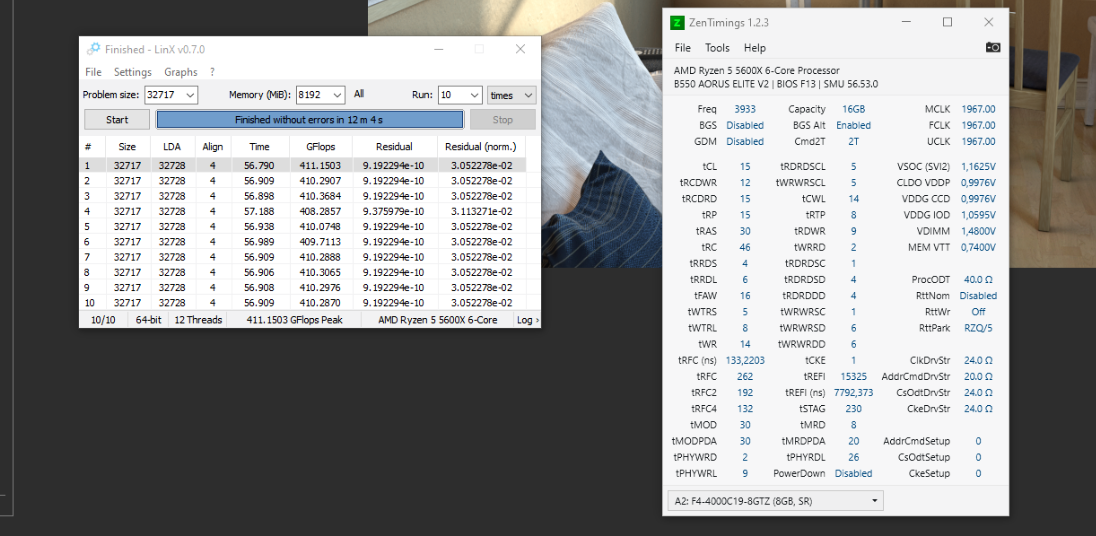Select result row 10 with 410.2870 GFlops
The width and height of the screenshot is (1096, 536).
pos(303,303)
